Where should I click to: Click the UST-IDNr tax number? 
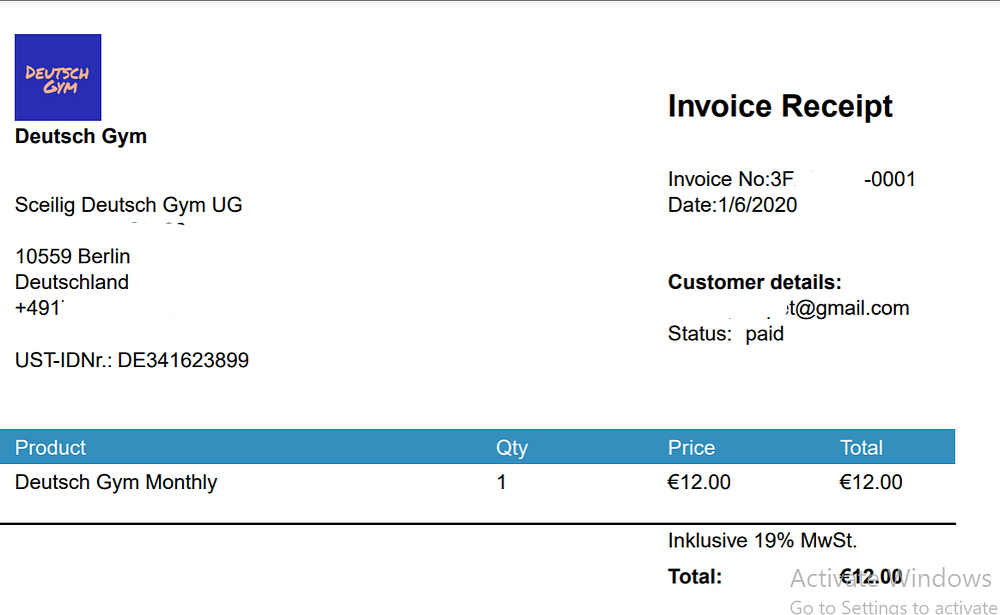(x=132, y=360)
